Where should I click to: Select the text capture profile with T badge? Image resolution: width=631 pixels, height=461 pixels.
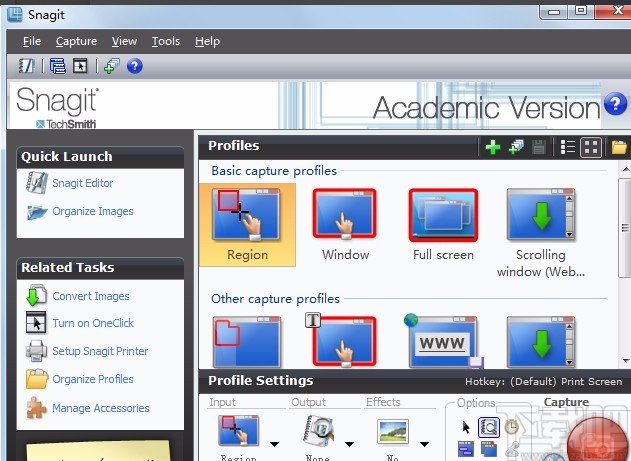coord(342,340)
